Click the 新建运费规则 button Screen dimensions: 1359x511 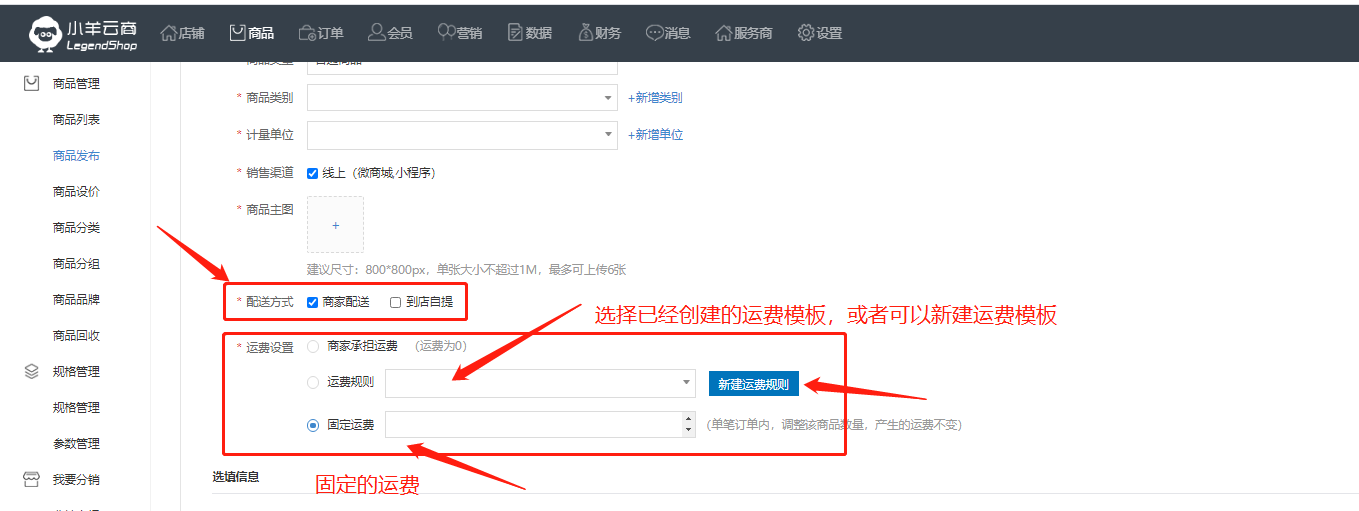point(753,384)
